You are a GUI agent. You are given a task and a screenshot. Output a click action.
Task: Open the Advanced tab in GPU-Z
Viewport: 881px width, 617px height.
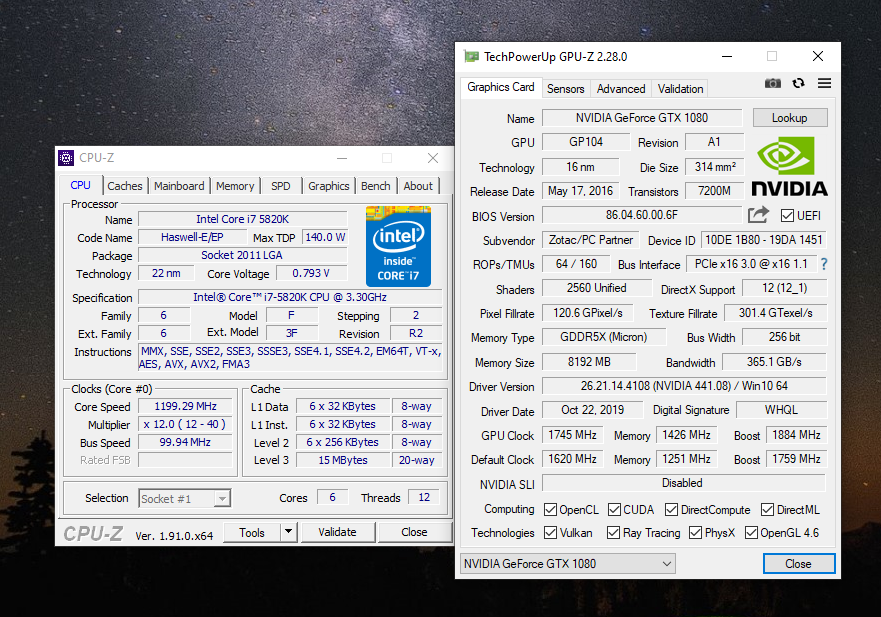point(621,89)
